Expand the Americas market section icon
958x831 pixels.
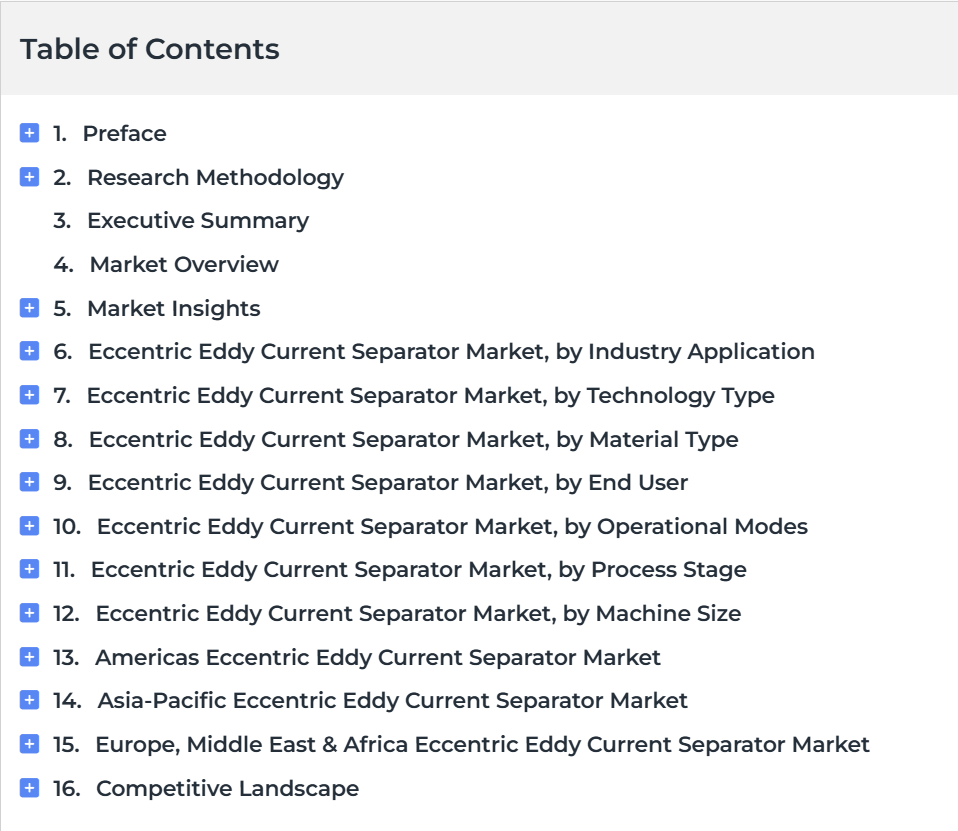[29, 657]
